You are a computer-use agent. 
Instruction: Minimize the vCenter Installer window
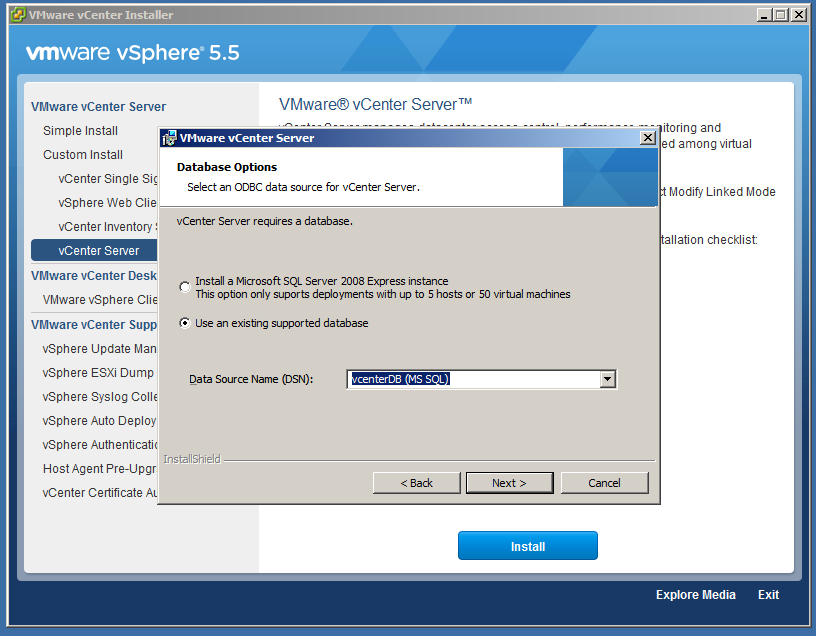click(765, 15)
